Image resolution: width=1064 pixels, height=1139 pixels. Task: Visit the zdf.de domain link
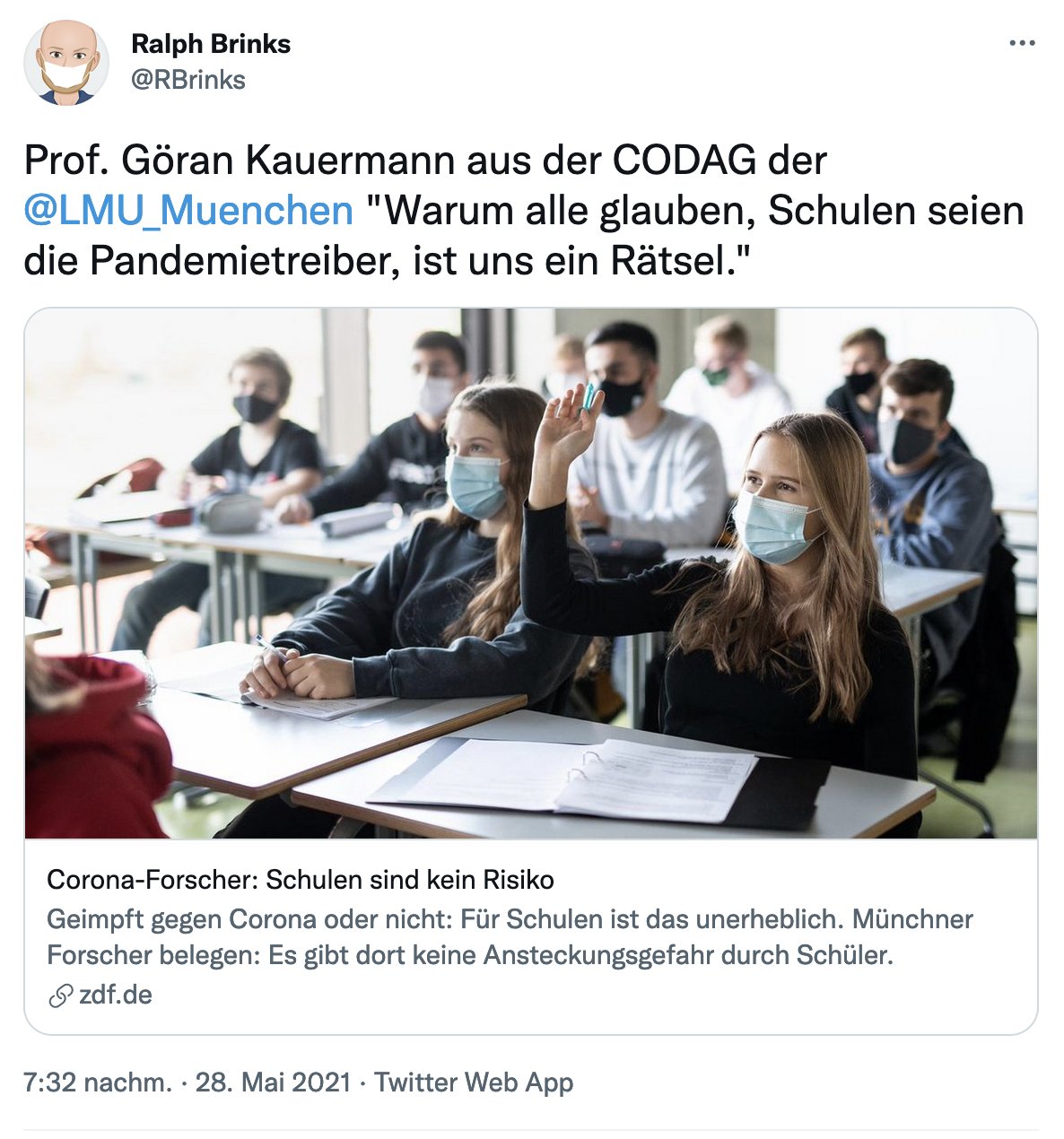tap(116, 995)
